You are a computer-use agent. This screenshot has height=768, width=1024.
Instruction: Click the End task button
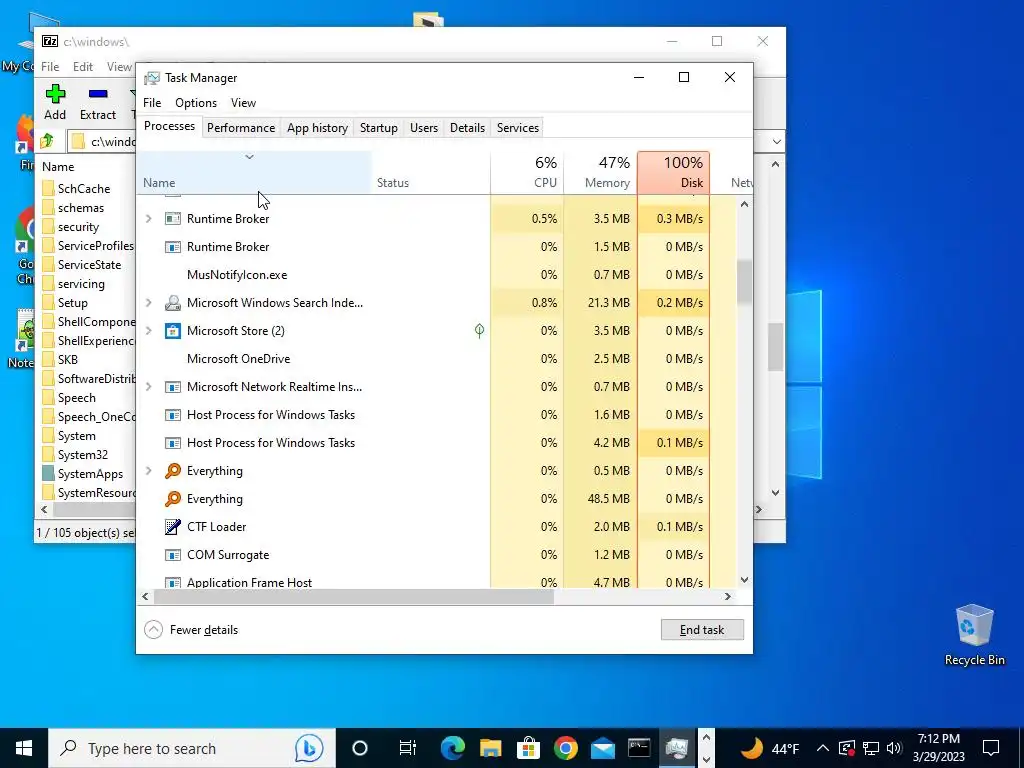tap(702, 630)
